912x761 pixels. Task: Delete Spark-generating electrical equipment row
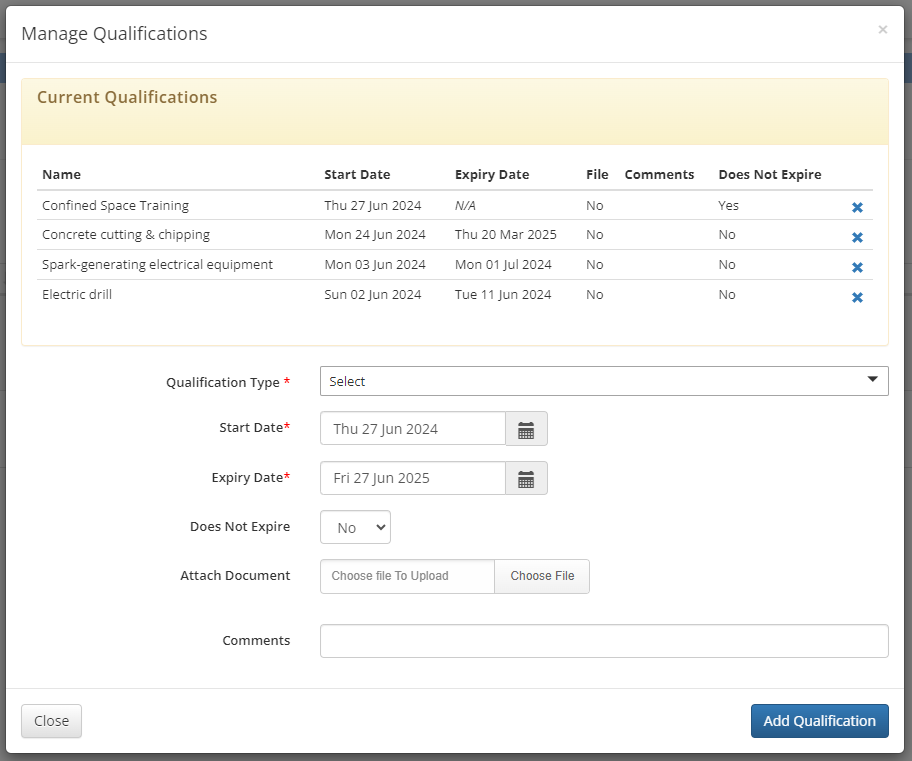[x=857, y=267]
